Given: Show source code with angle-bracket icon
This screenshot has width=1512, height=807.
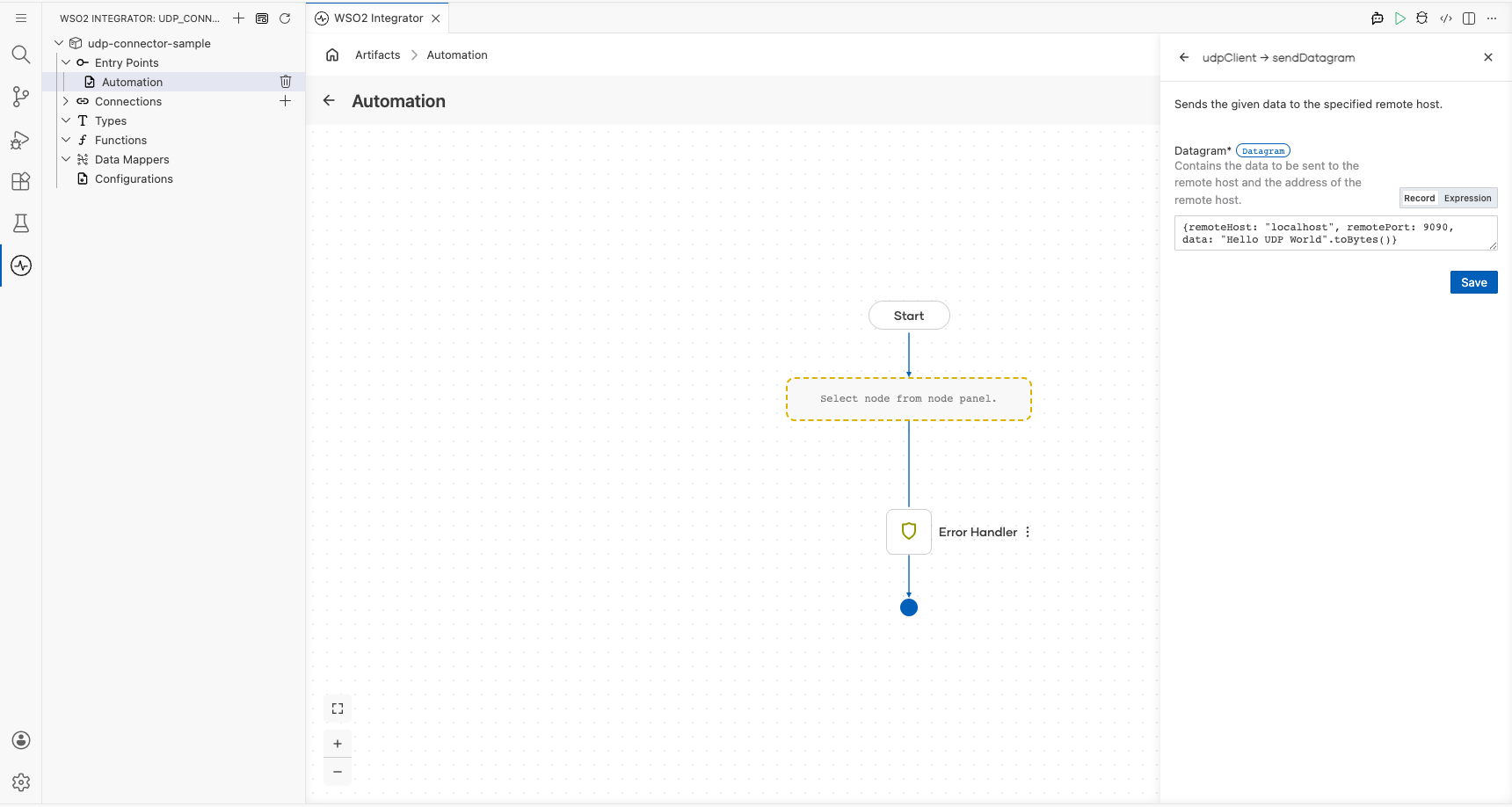Looking at the screenshot, I should click(1446, 18).
